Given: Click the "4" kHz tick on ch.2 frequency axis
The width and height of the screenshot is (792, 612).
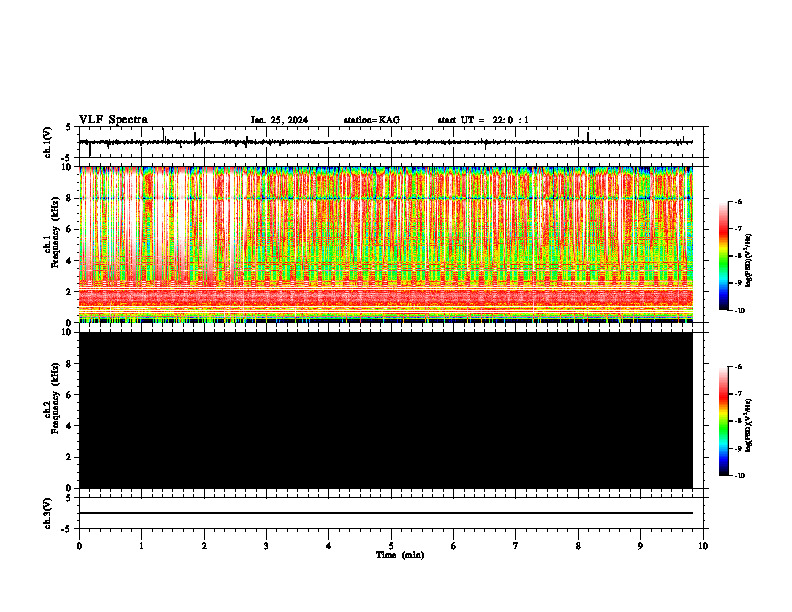Looking at the screenshot, I should (x=70, y=426).
